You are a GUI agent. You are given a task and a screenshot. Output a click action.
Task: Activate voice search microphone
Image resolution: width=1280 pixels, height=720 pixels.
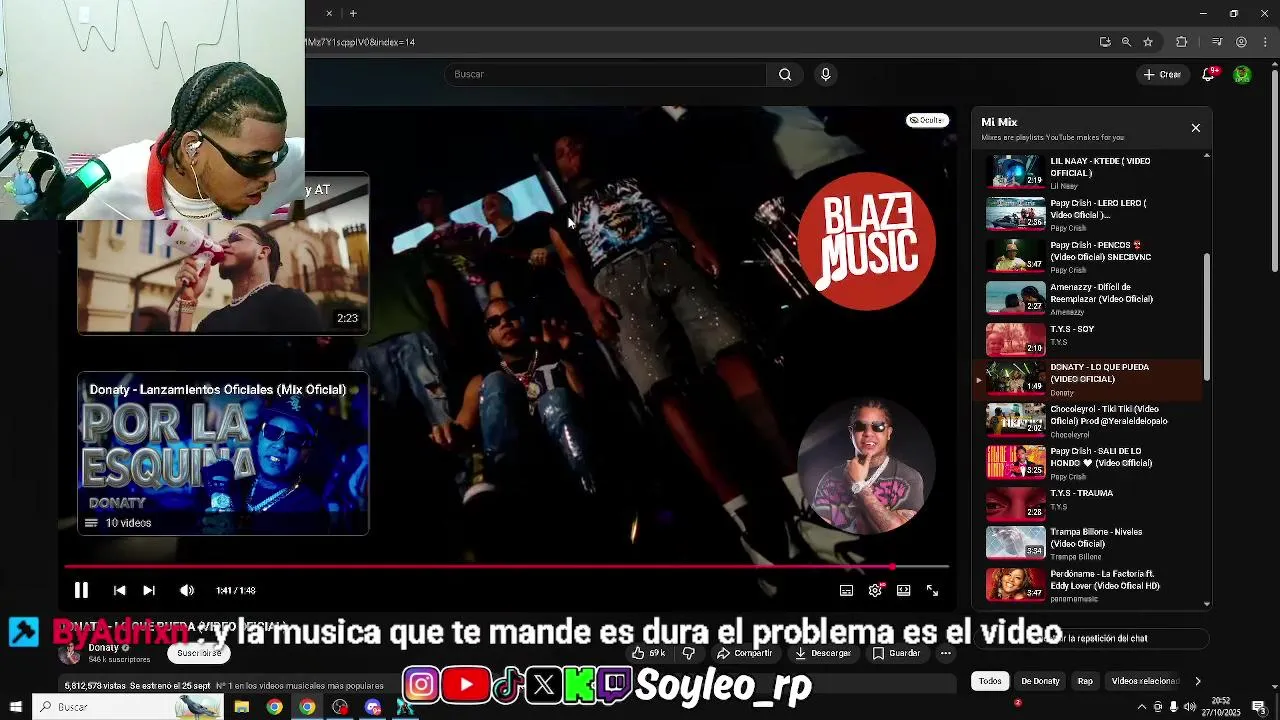tap(825, 74)
